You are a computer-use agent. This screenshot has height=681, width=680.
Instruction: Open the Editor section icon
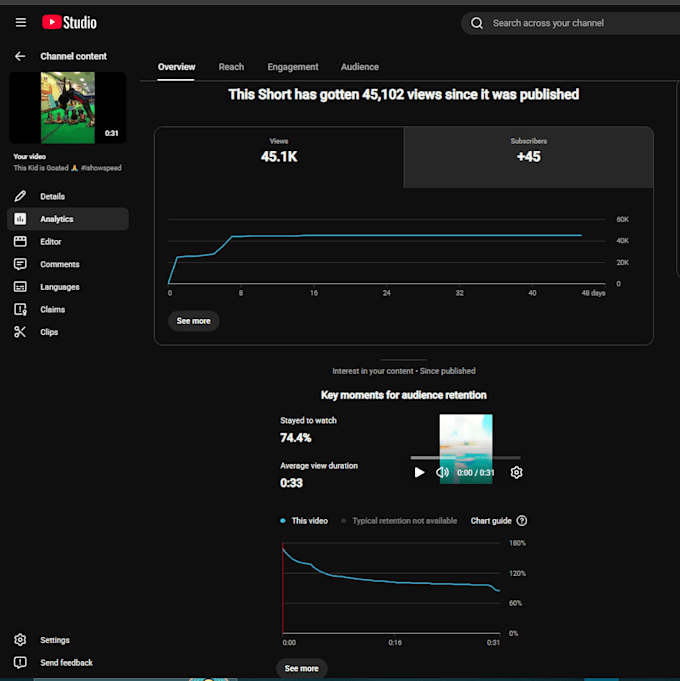(20, 241)
